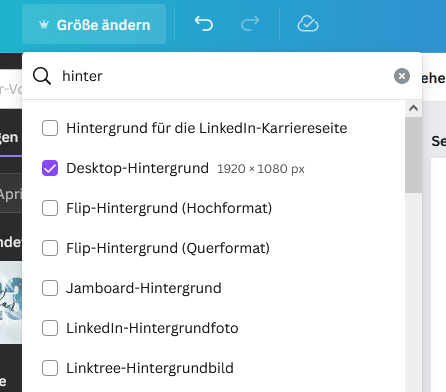
Task: Click the undo arrow icon
Action: coord(204,24)
